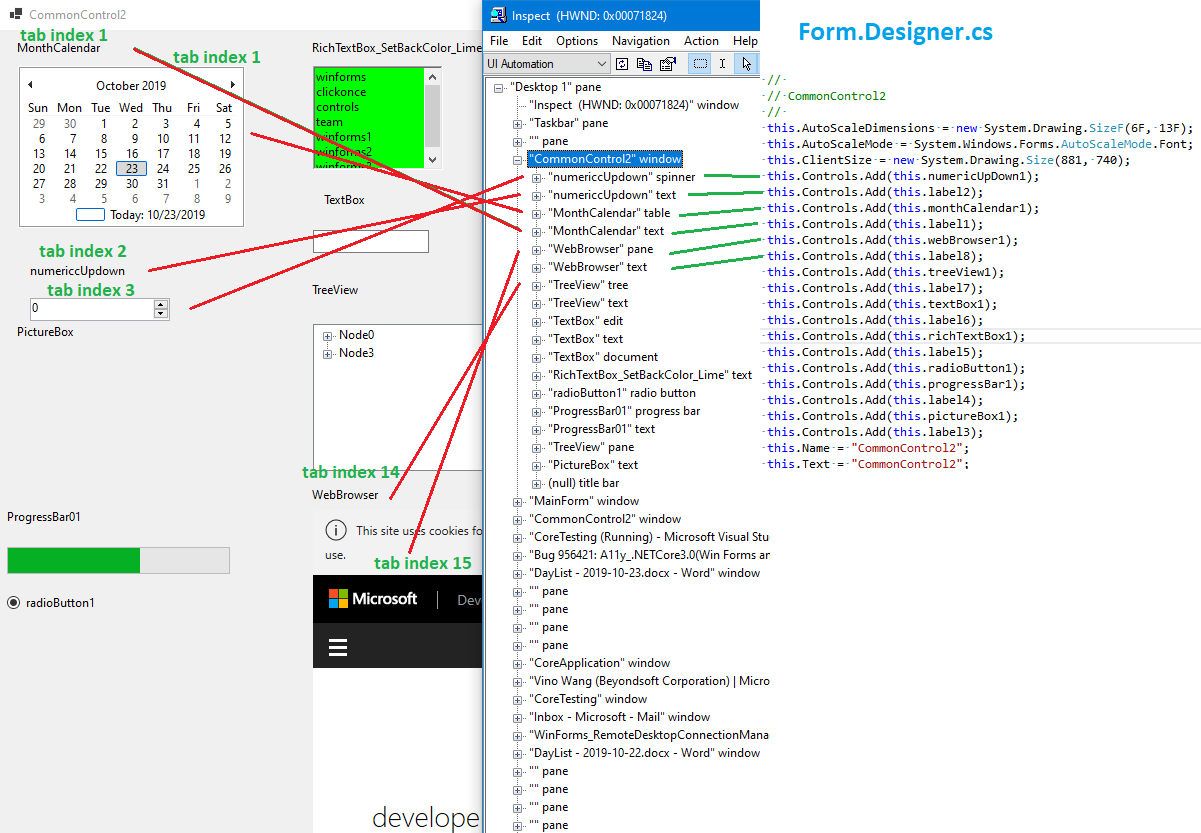This screenshot has width=1201, height=833.
Task: Select the "(null) title bar" tree item
Action: (583, 483)
